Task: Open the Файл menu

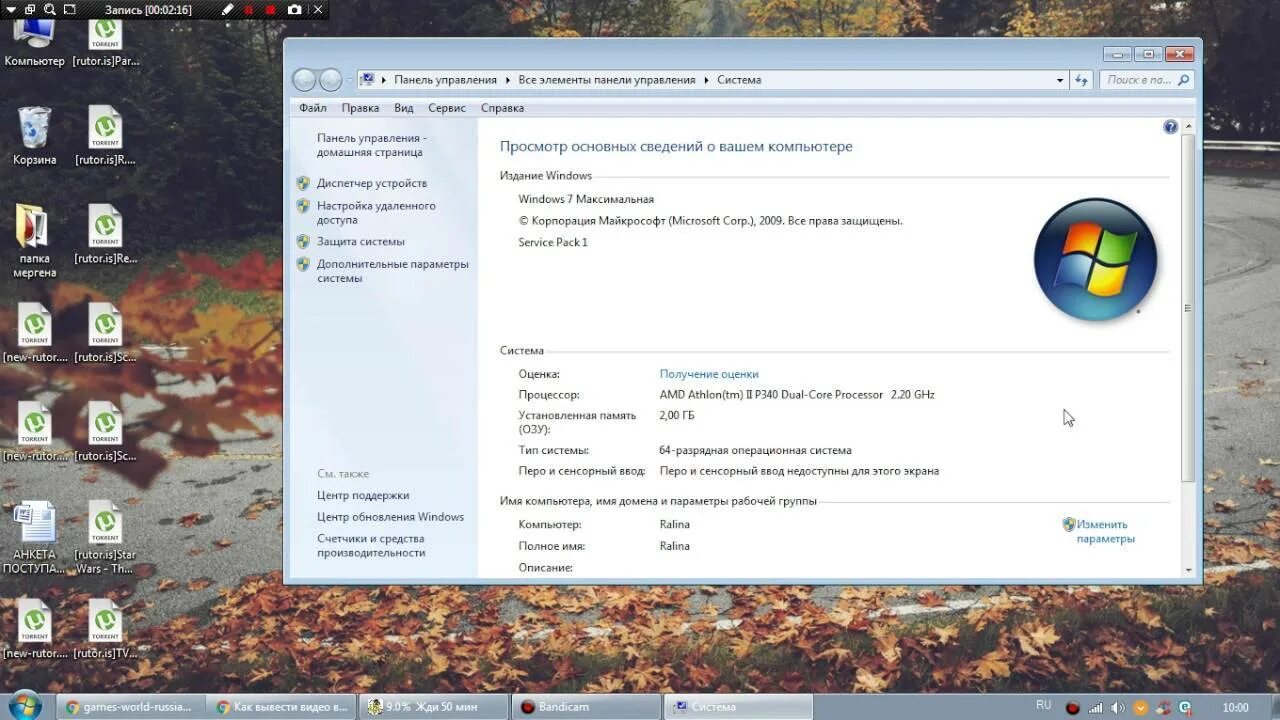Action: [x=313, y=108]
